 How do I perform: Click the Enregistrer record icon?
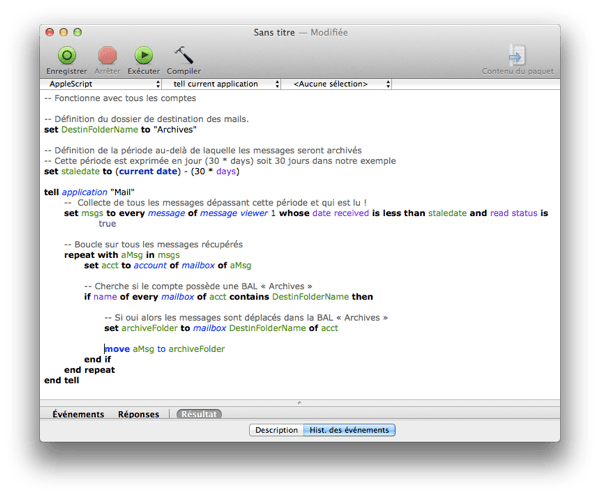(x=67, y=56)
